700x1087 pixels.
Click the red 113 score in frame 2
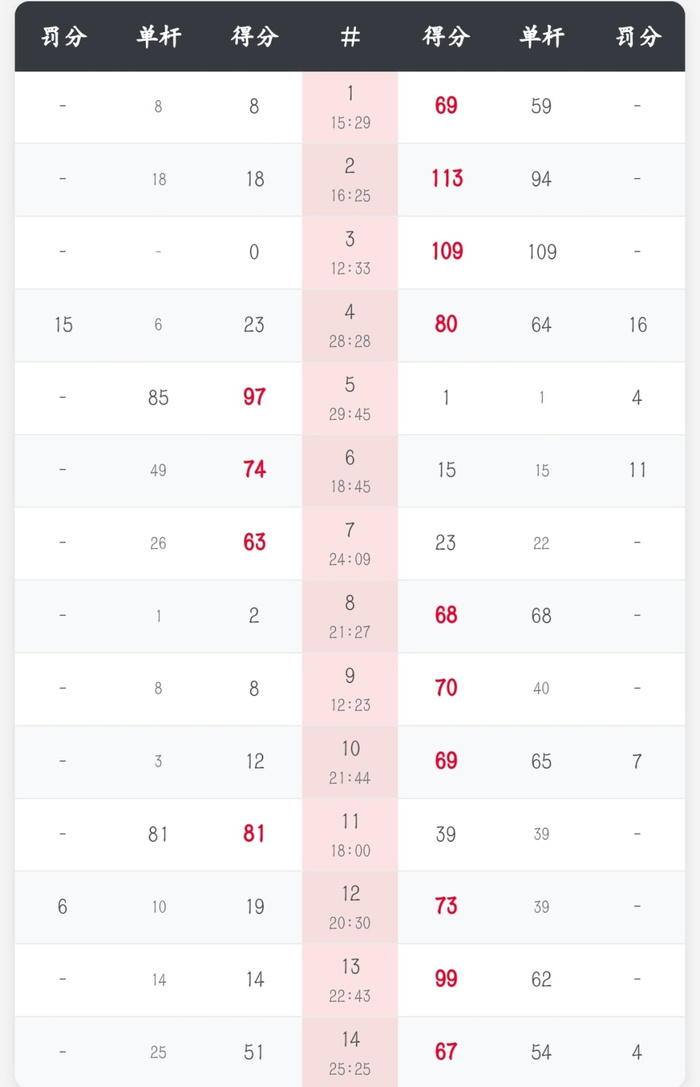446,179
